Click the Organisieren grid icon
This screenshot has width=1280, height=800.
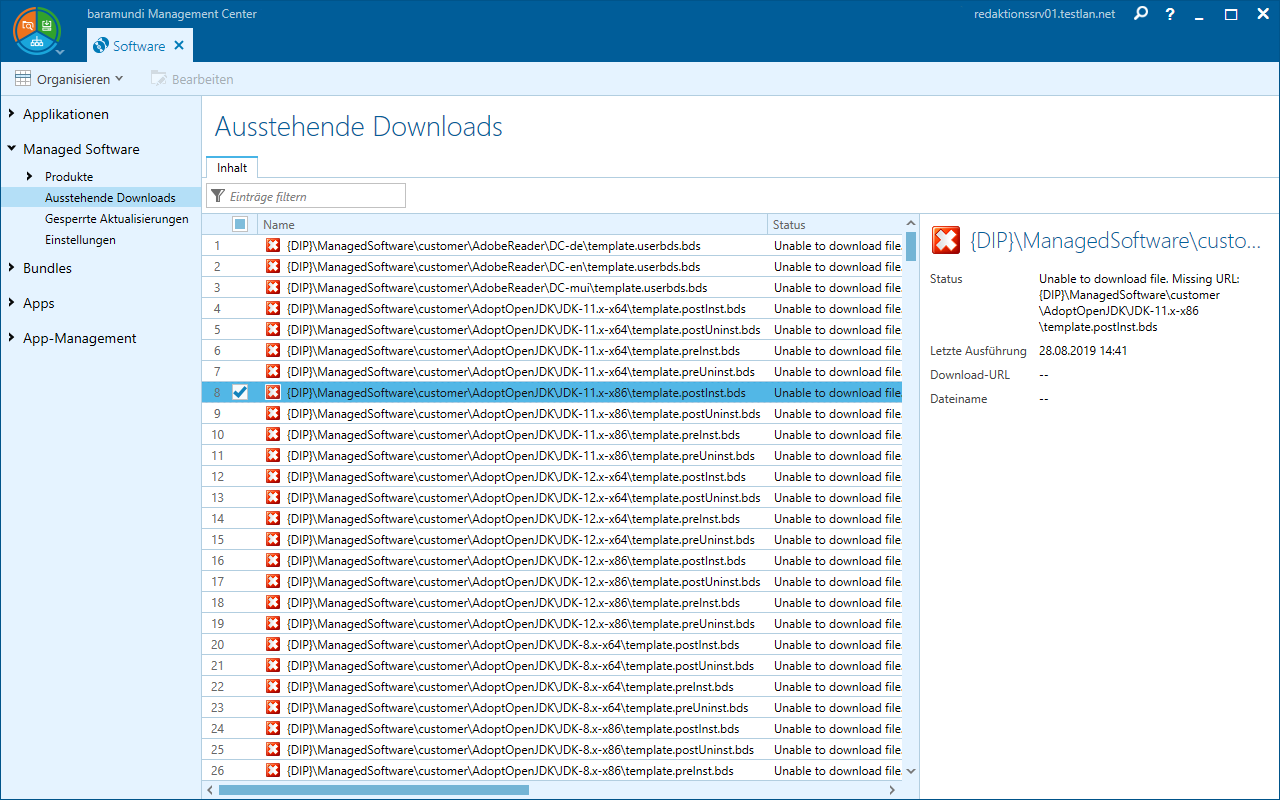(23, 79)
